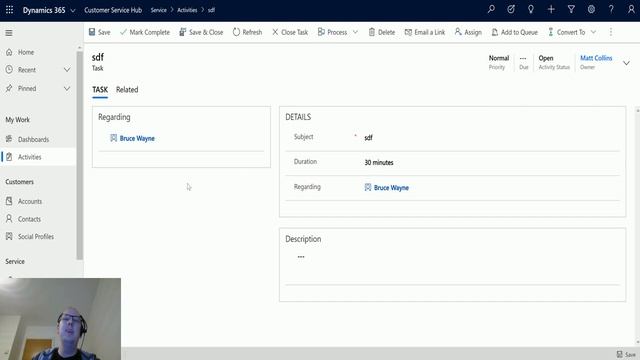Image resolution: width=640 pixels, height=360 pixels.
Task: Click the Process command
Action: (332, 32)
